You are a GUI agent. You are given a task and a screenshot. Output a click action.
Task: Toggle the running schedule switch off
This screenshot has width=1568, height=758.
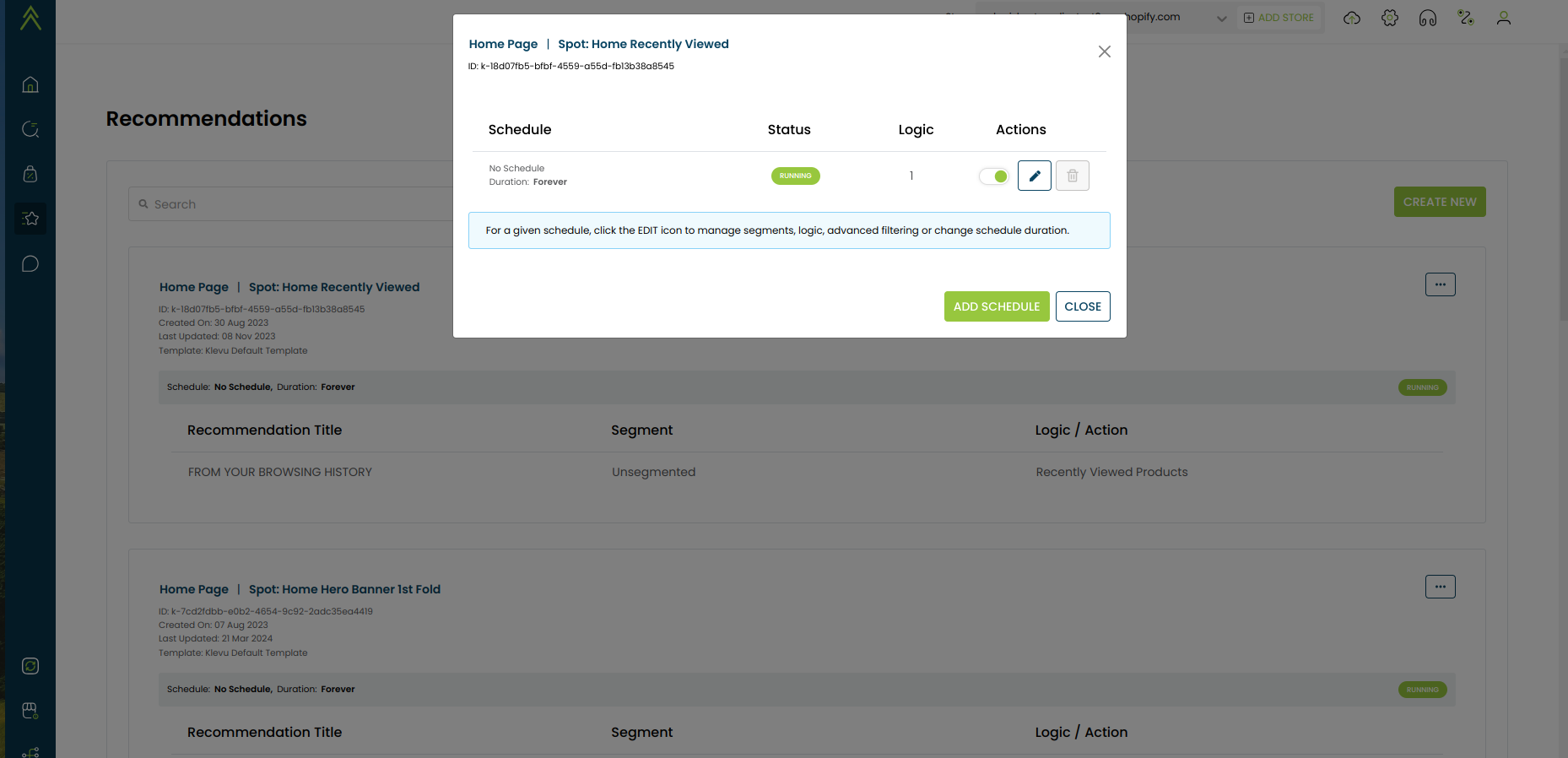[x=994, y=176]
